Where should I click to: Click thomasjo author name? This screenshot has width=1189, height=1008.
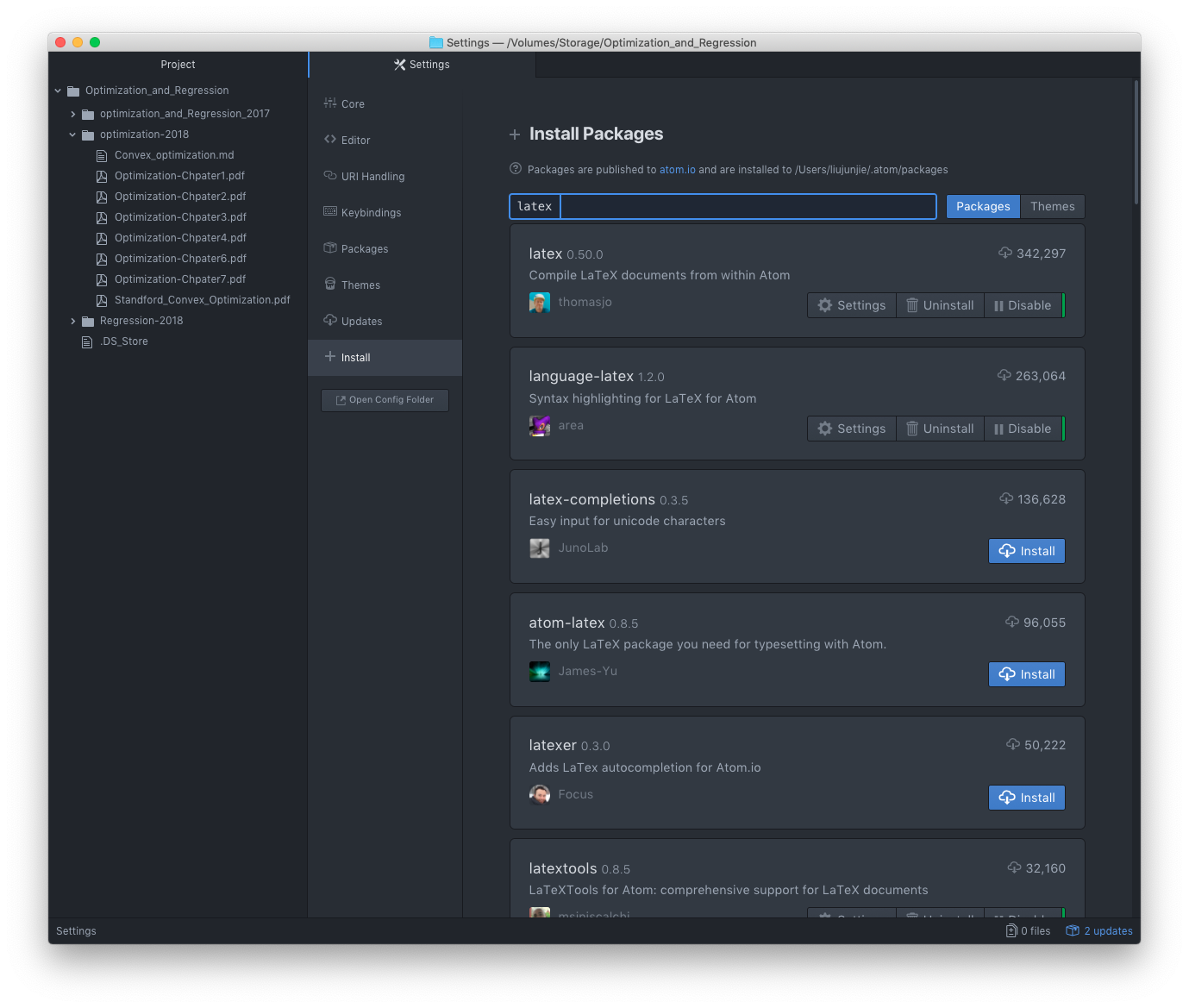point(585,303)
